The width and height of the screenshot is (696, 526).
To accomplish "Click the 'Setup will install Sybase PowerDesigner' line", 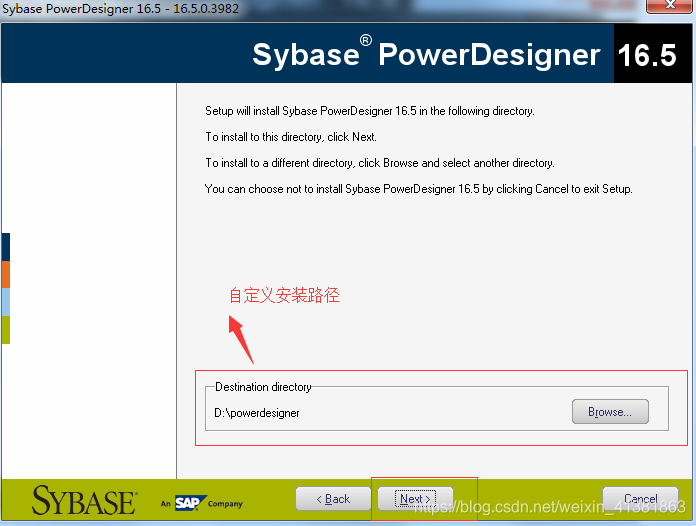I will 369,111.
